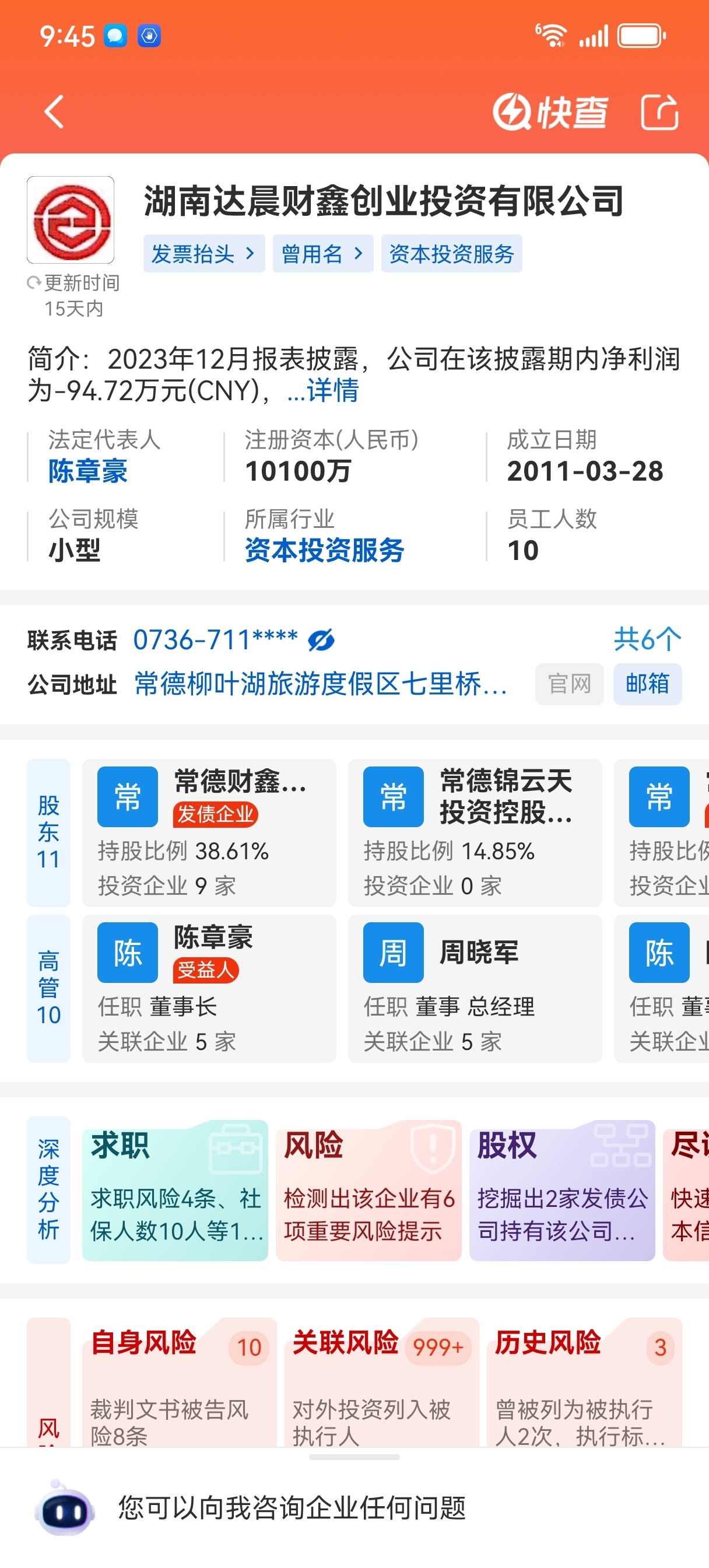Open 股东 11 shareholders tab
Viewport: 709px width, 1568px height.
[x=49, y=832]
